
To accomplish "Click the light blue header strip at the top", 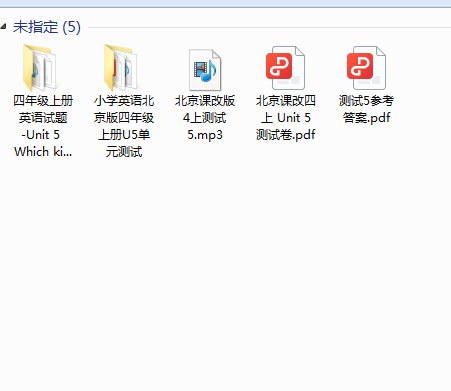I will click(x=225, y=3).
